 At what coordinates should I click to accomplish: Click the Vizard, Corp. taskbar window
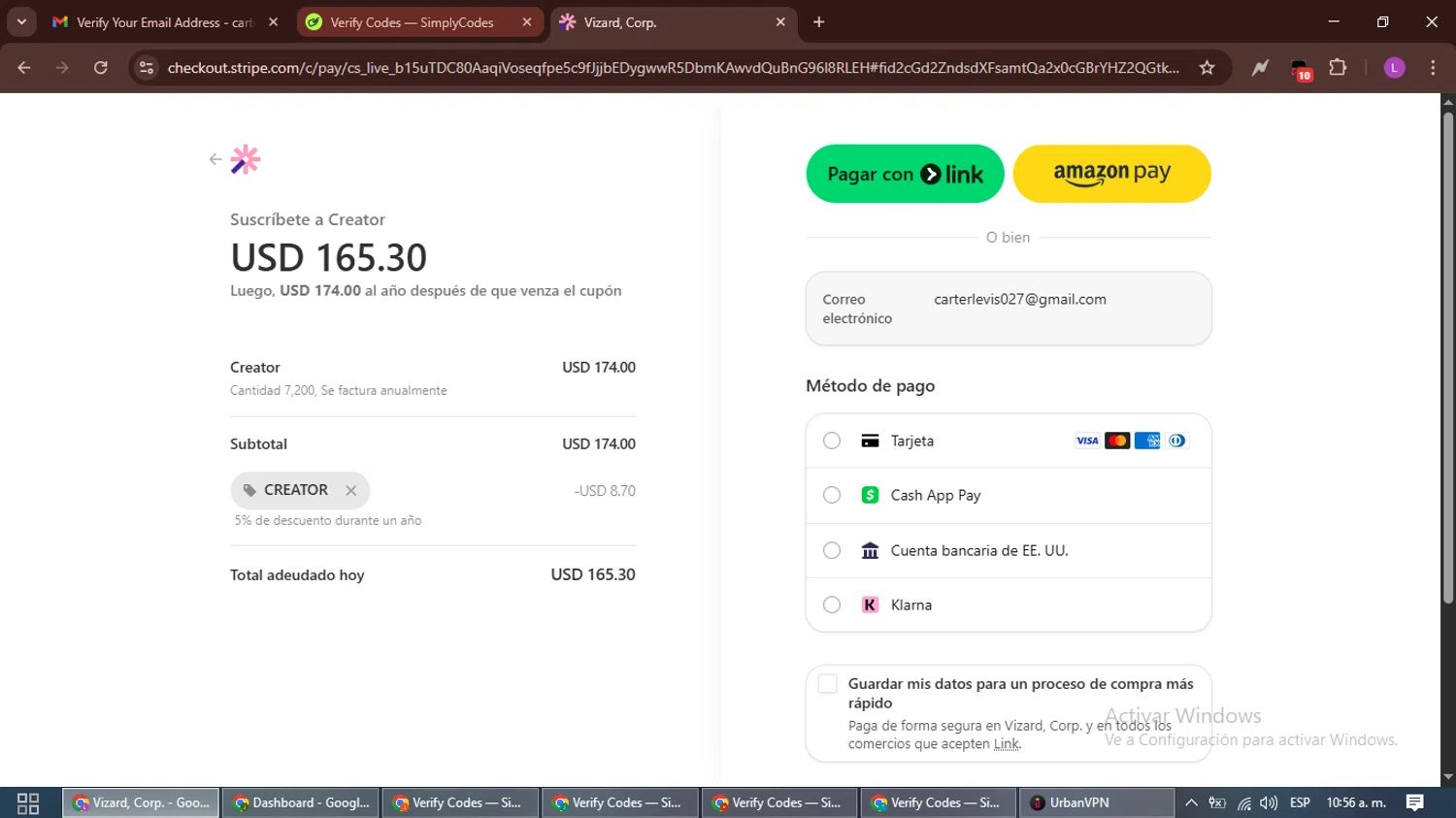click(x=142, y=803)
